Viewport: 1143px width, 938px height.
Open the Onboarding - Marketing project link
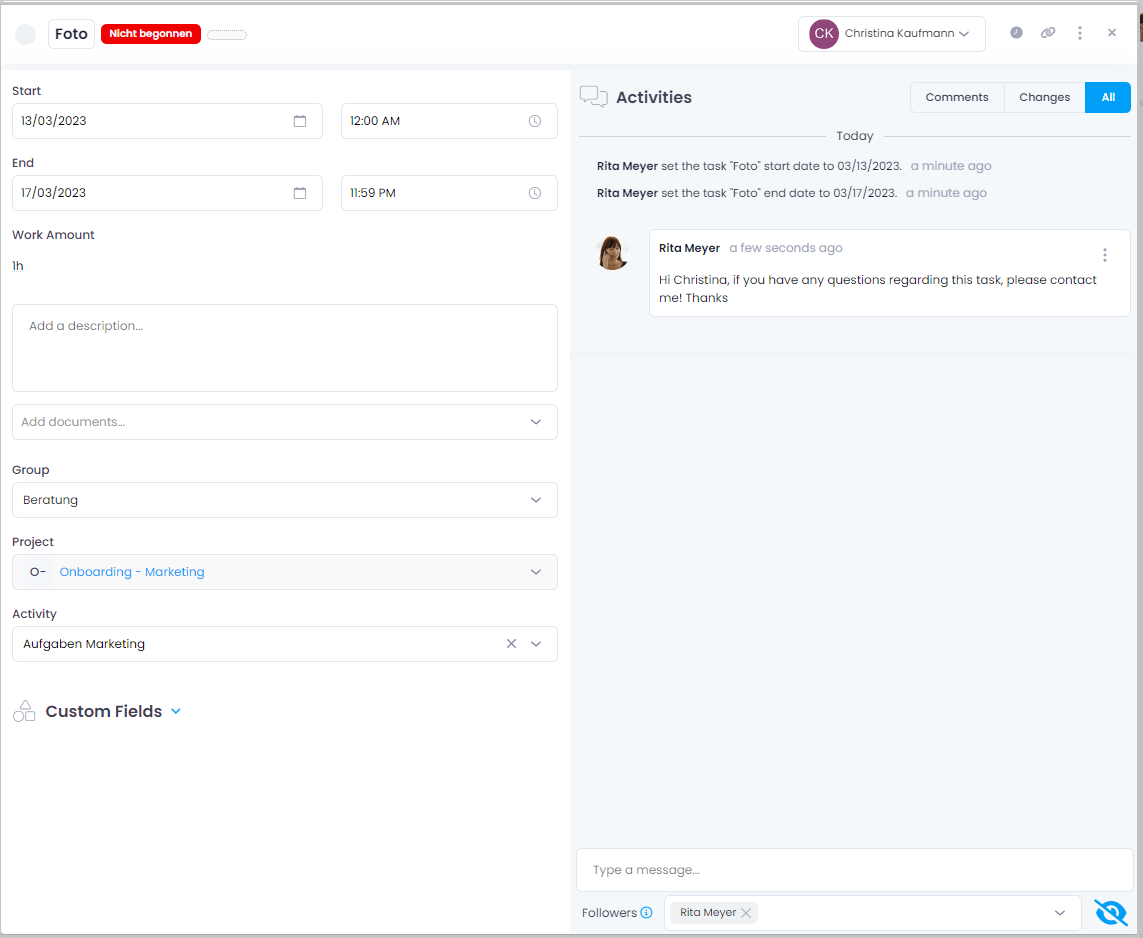point(132,572)
